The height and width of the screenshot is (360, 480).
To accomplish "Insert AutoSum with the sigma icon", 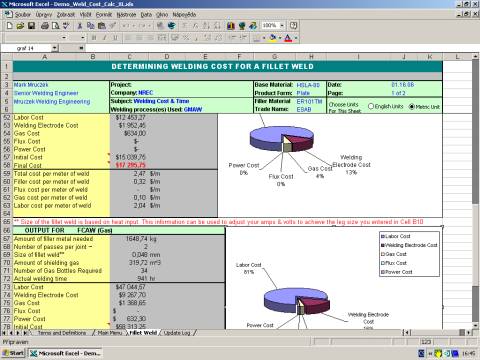I will 185,26.
